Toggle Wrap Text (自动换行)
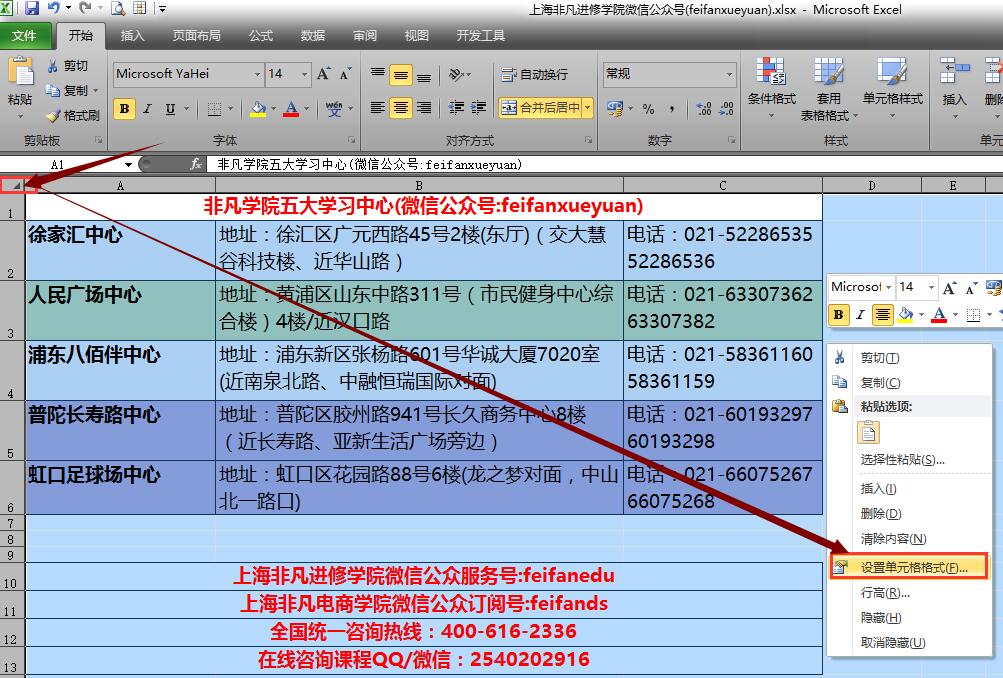Screen dimensions: 1003x678 point(535,74)
